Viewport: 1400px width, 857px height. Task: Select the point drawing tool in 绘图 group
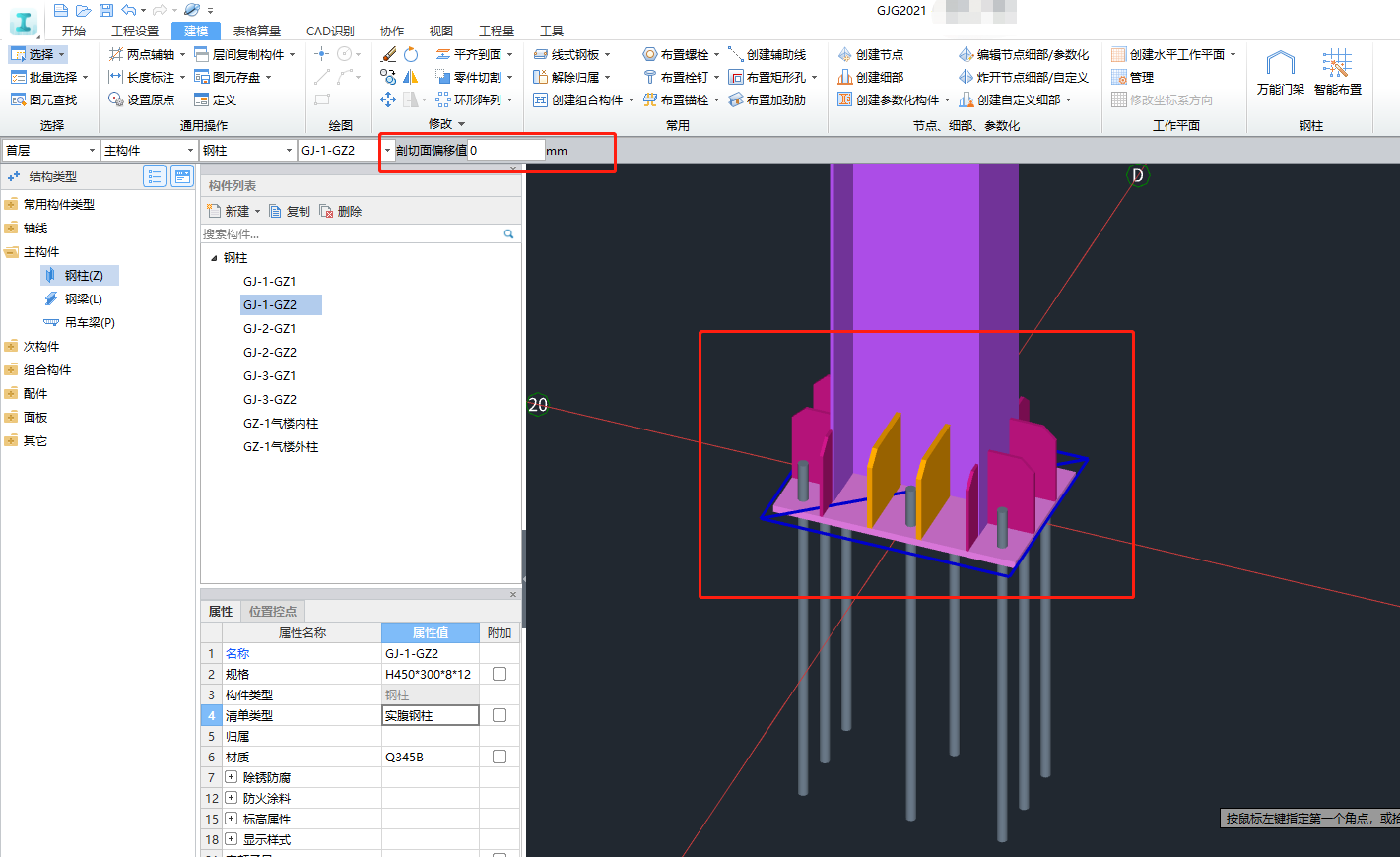[x=322, y=54]
